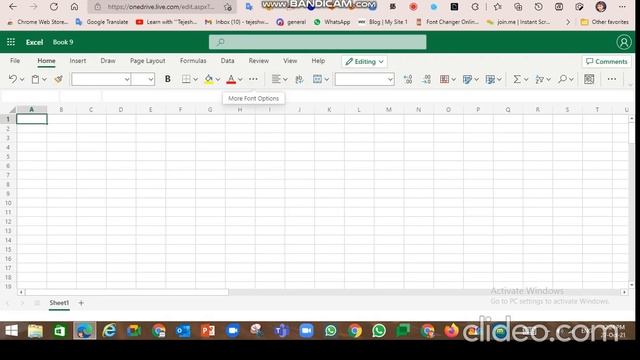Add a new sheet with plus

click(81, 303)
